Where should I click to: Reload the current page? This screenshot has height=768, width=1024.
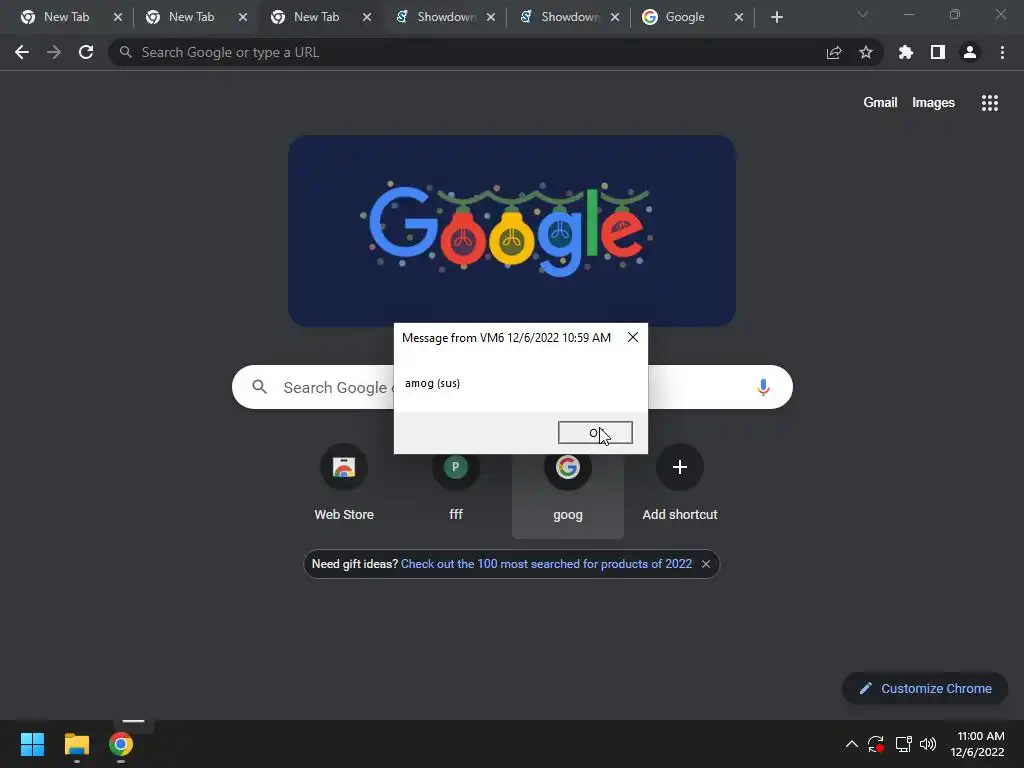click(x=86, y=52)
